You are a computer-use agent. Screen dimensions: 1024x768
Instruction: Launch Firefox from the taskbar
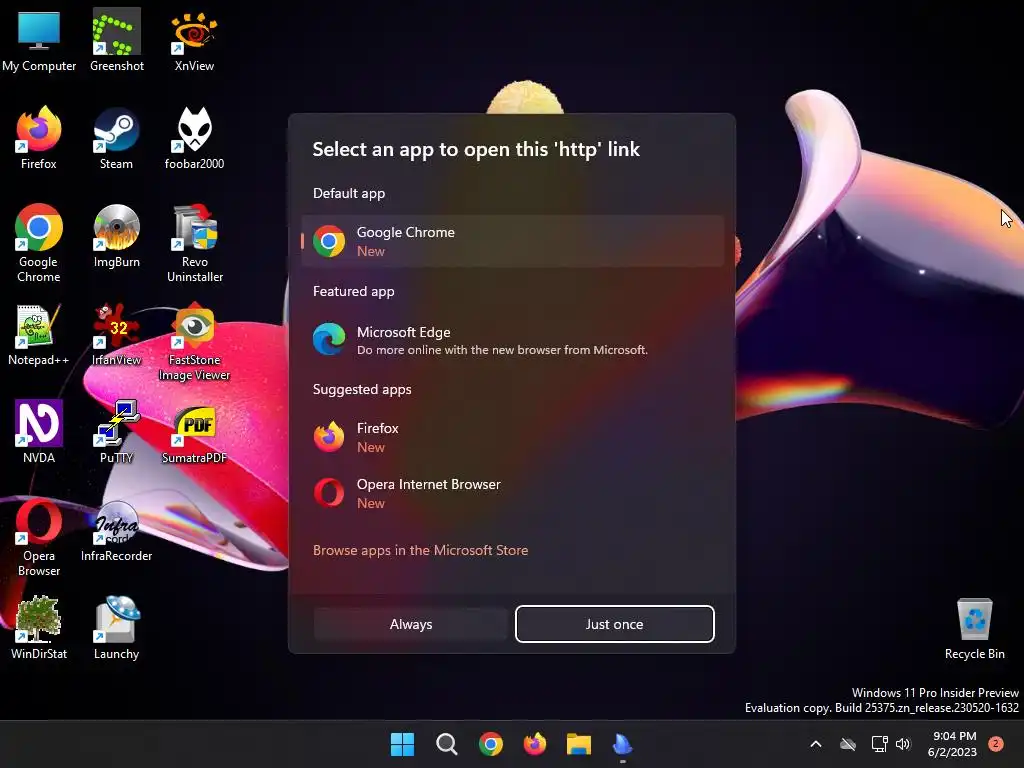[535, 744]
